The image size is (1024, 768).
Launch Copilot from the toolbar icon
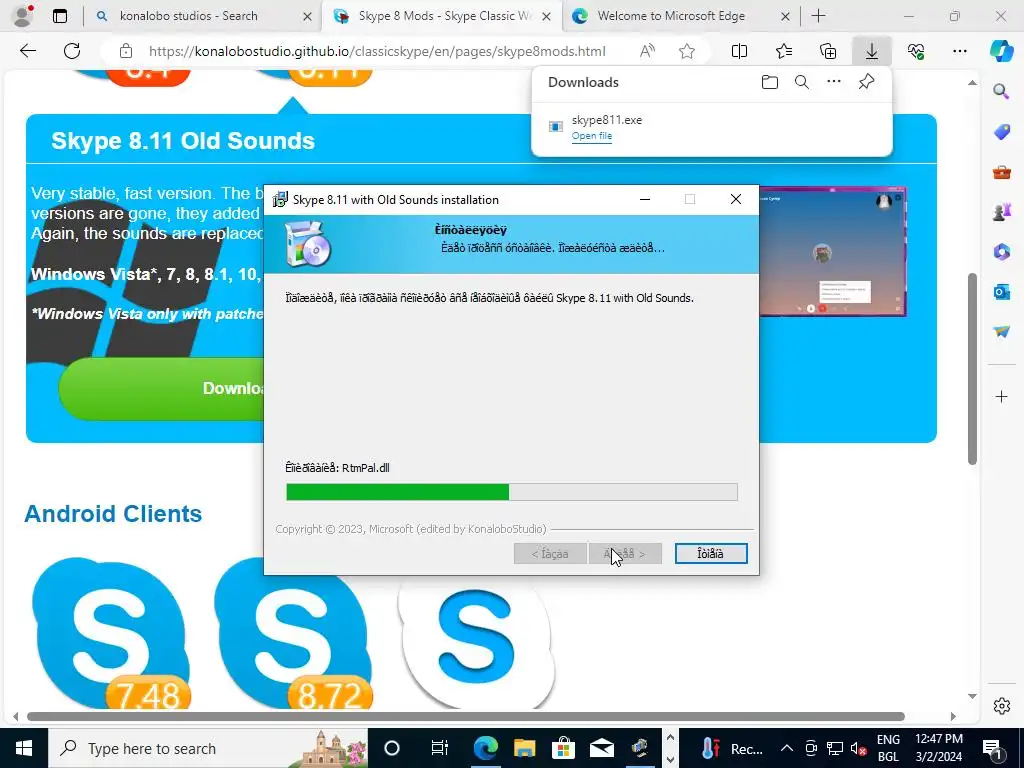tap(1001, 51)
